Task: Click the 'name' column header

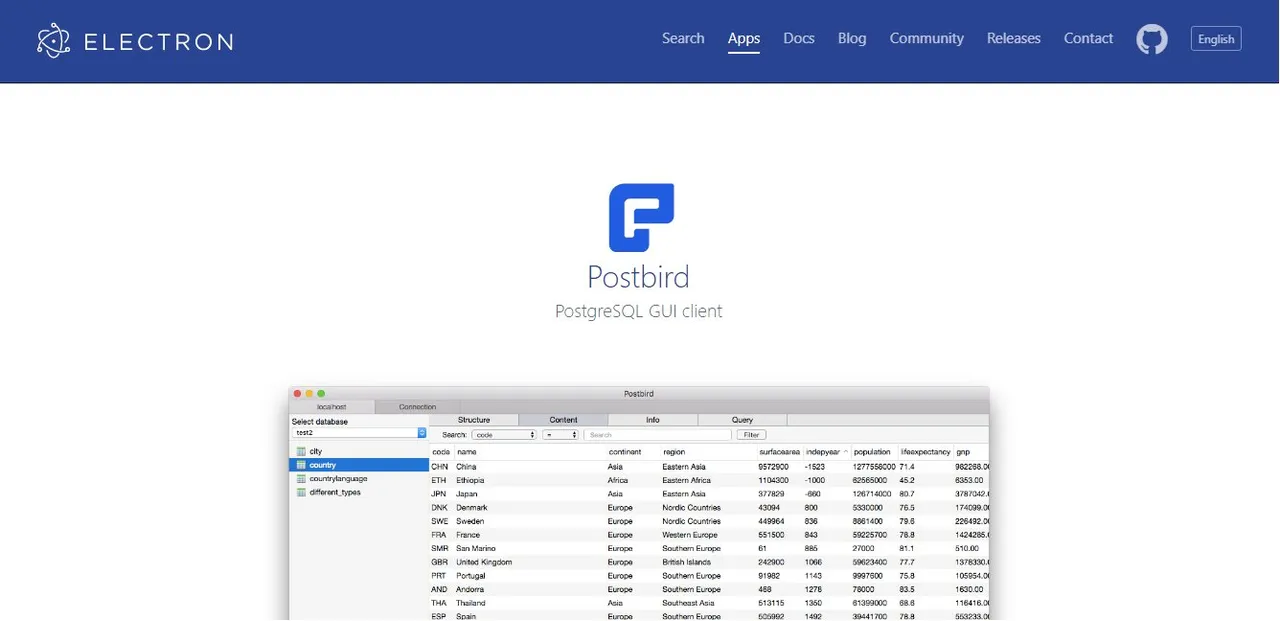Action: point(467,452)
